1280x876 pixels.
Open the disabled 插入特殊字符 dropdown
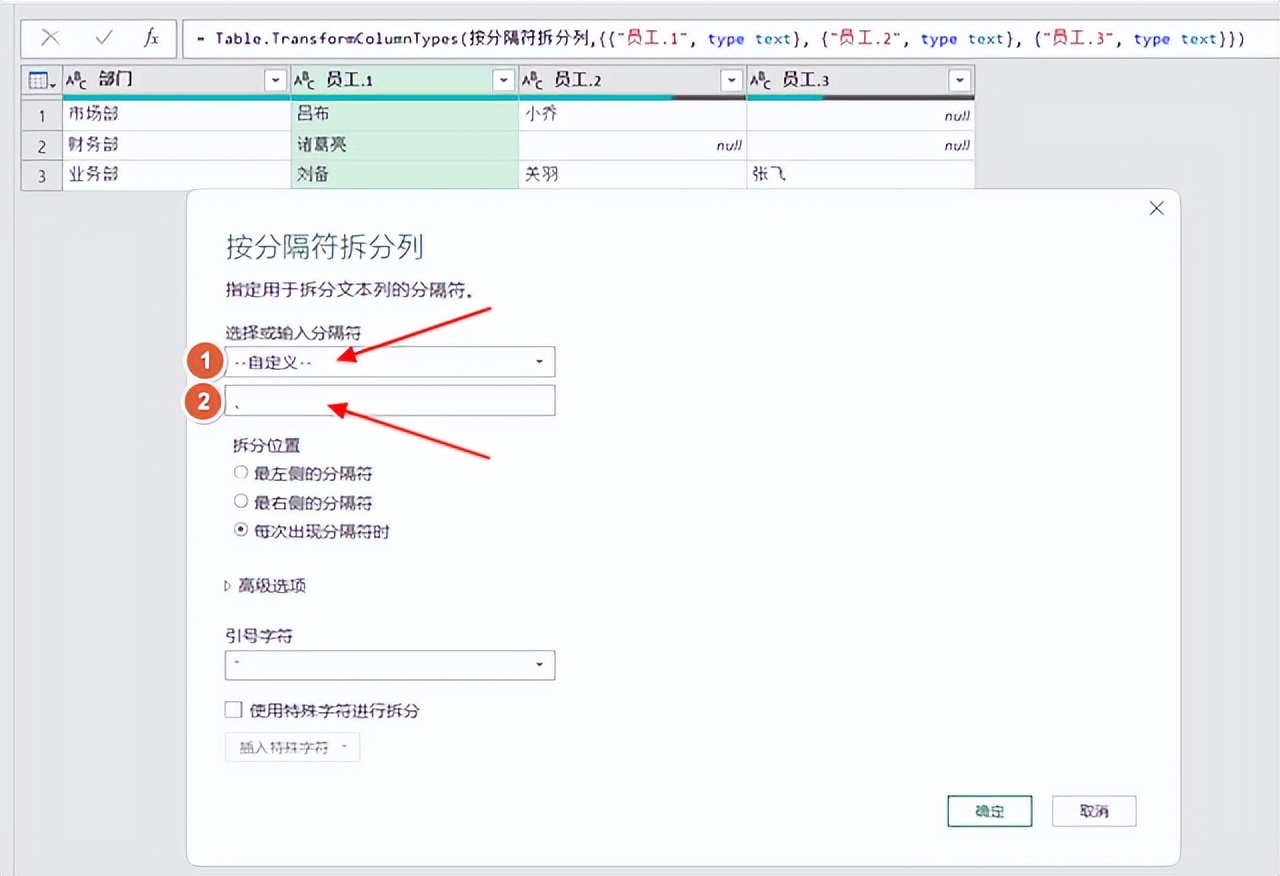(292, 747)
